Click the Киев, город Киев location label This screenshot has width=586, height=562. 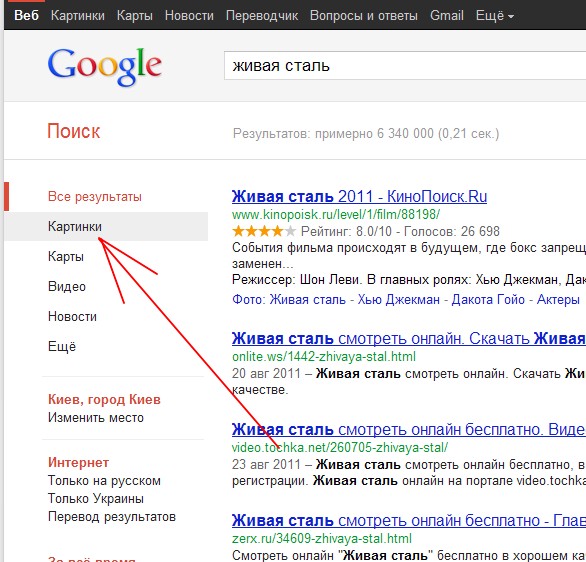pos(104,399)
